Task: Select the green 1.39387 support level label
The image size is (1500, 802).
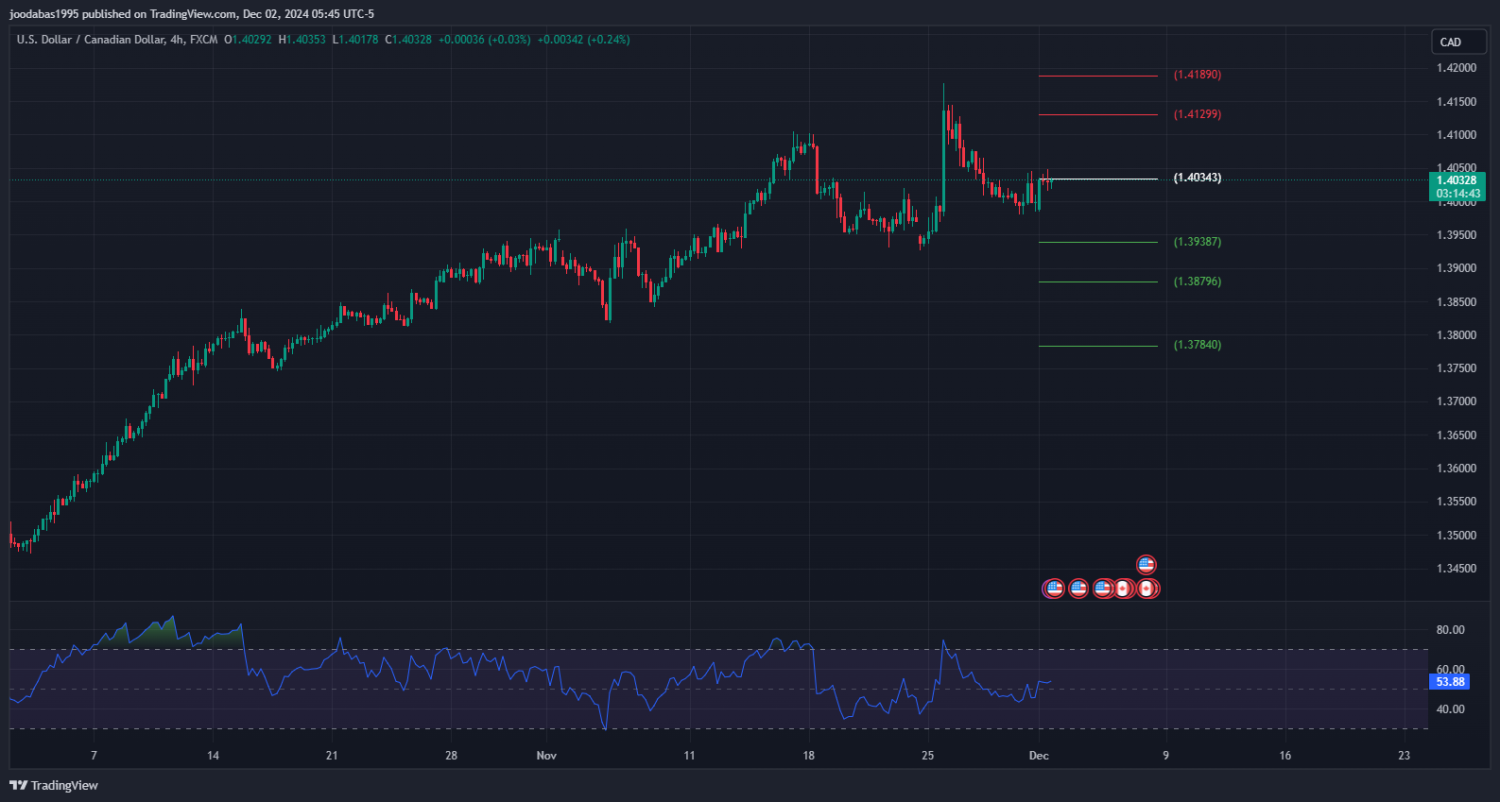Action: point(1197,242)
